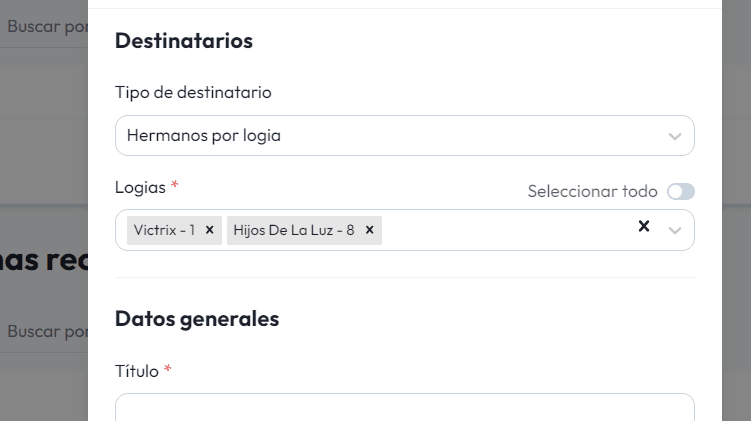
Task: Focus the Título text field
Action: pos(404,407)
